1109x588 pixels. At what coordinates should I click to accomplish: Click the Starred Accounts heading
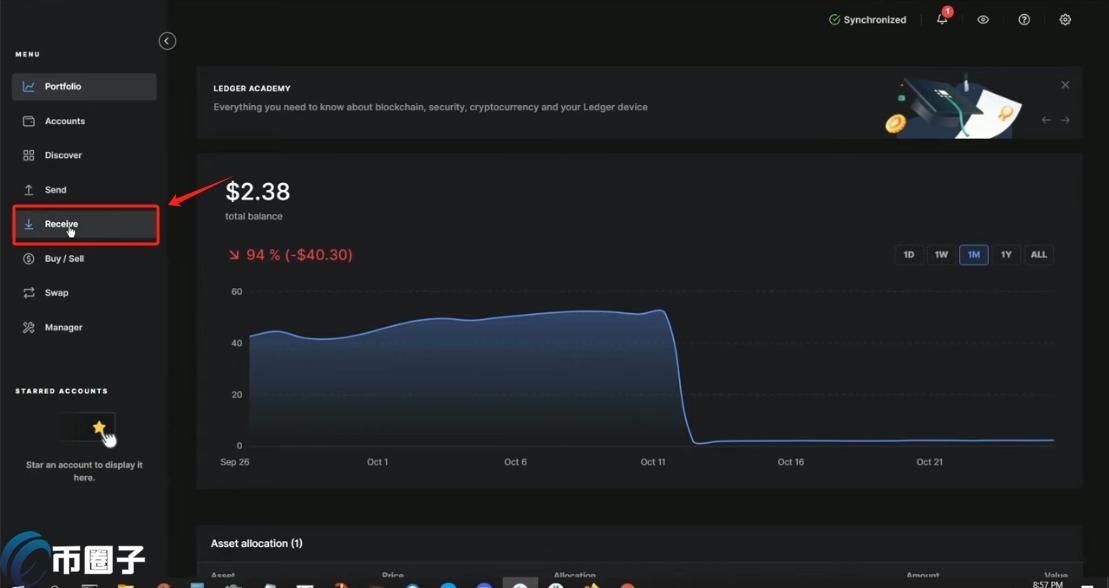(x=62, y=391)
